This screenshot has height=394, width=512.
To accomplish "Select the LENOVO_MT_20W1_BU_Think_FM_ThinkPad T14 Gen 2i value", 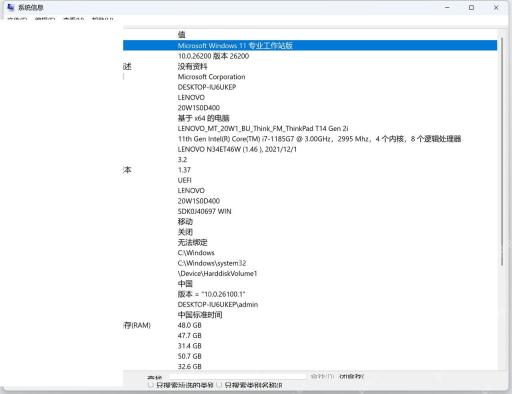I will (x=263, y=128).
